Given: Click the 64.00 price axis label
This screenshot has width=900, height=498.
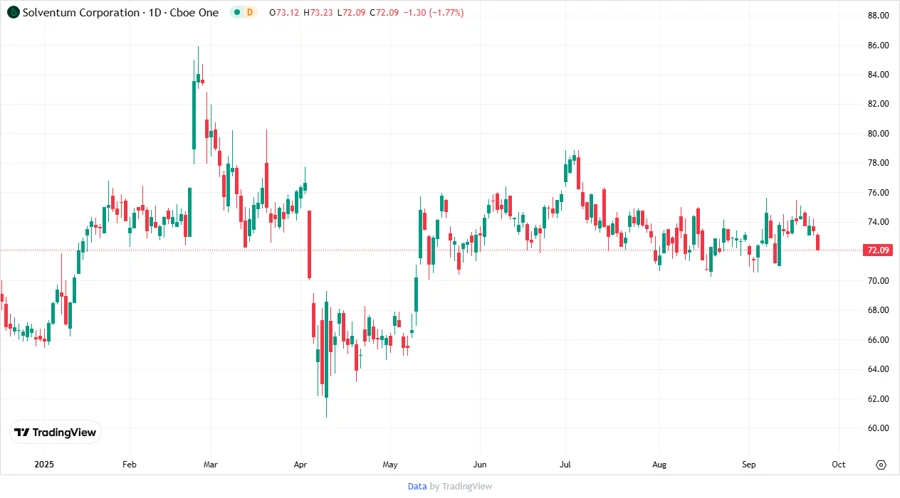Looking at the screenshot, I should tap(878, 369).
